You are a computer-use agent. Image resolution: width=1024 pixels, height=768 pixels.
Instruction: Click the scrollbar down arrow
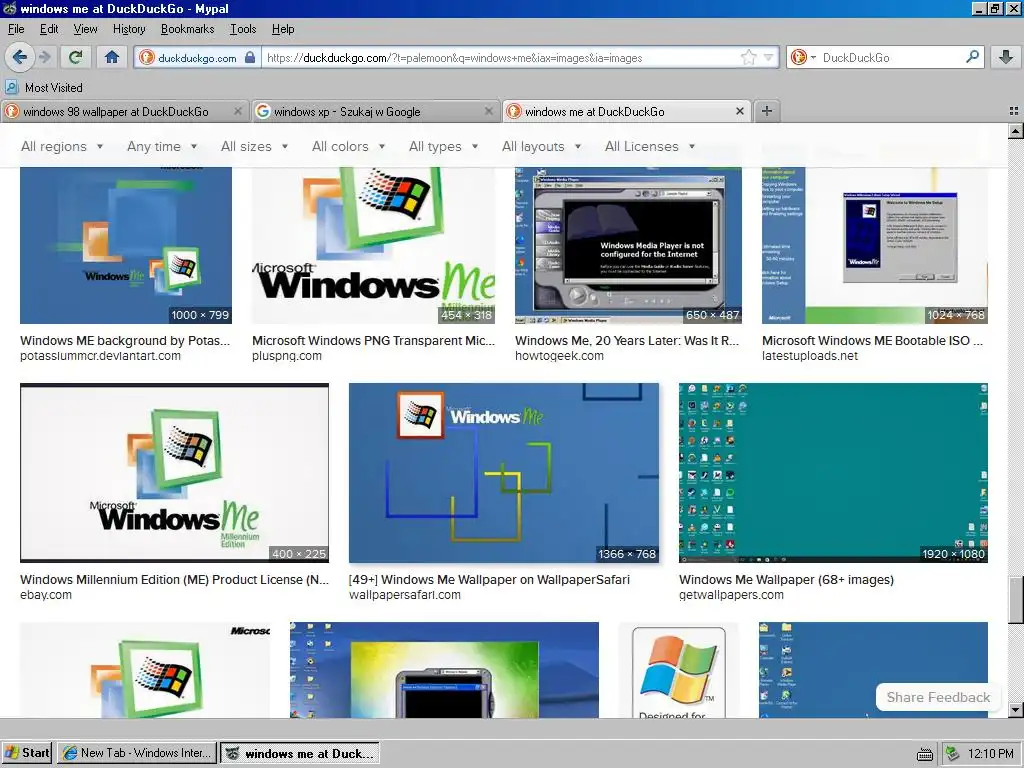1016,710
